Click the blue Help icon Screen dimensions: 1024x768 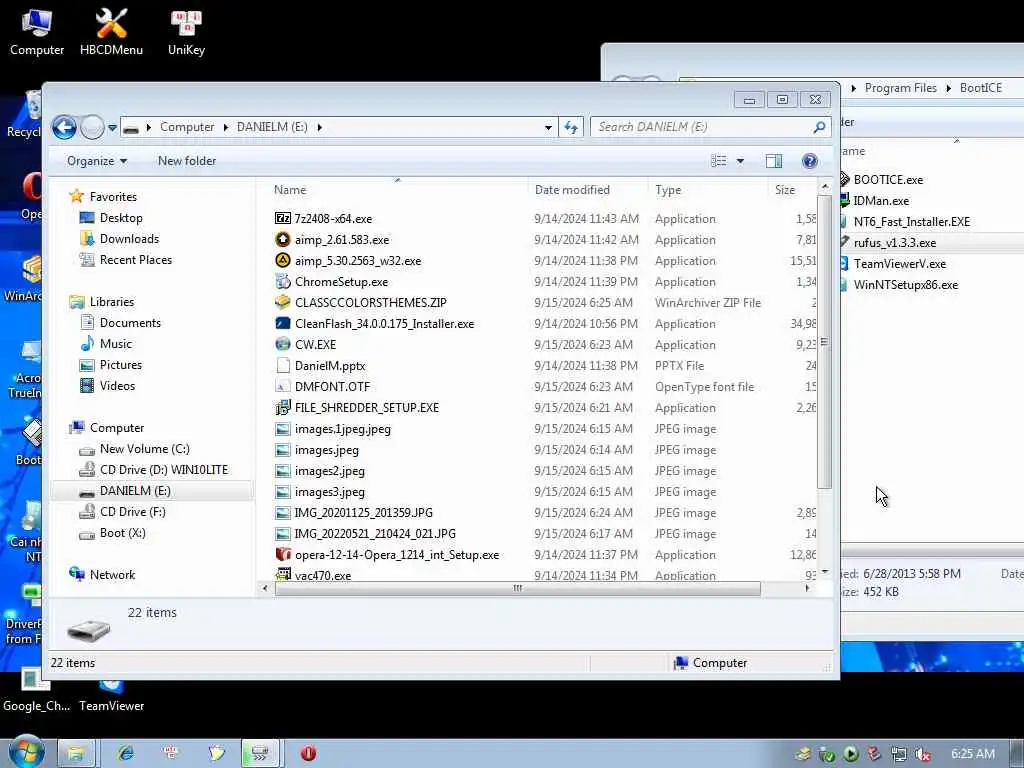(x=810, y=161)
